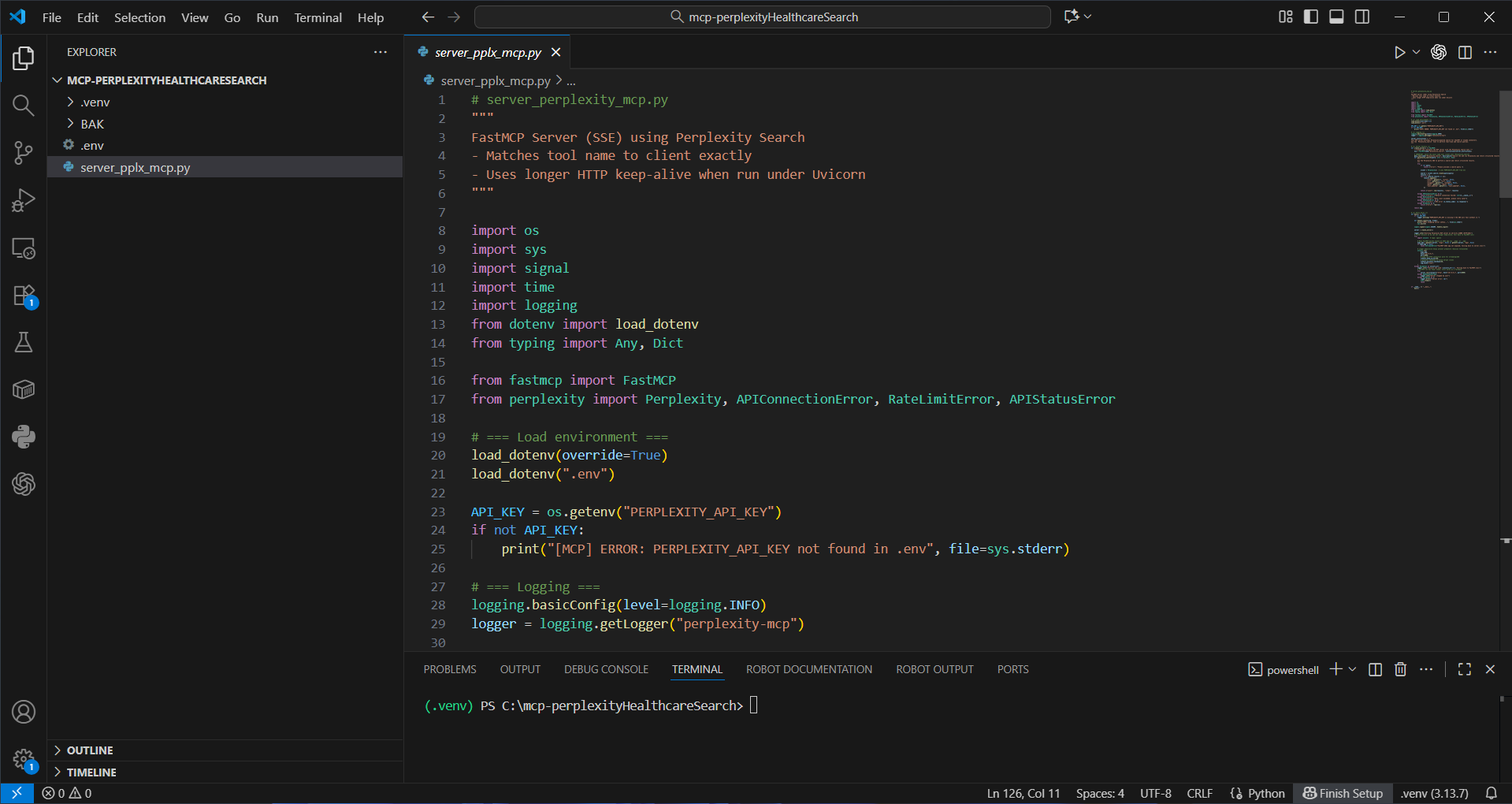1512x804 pixels.
Task: Toggle the secondary side bar layout button
Action: [1362, 17]
